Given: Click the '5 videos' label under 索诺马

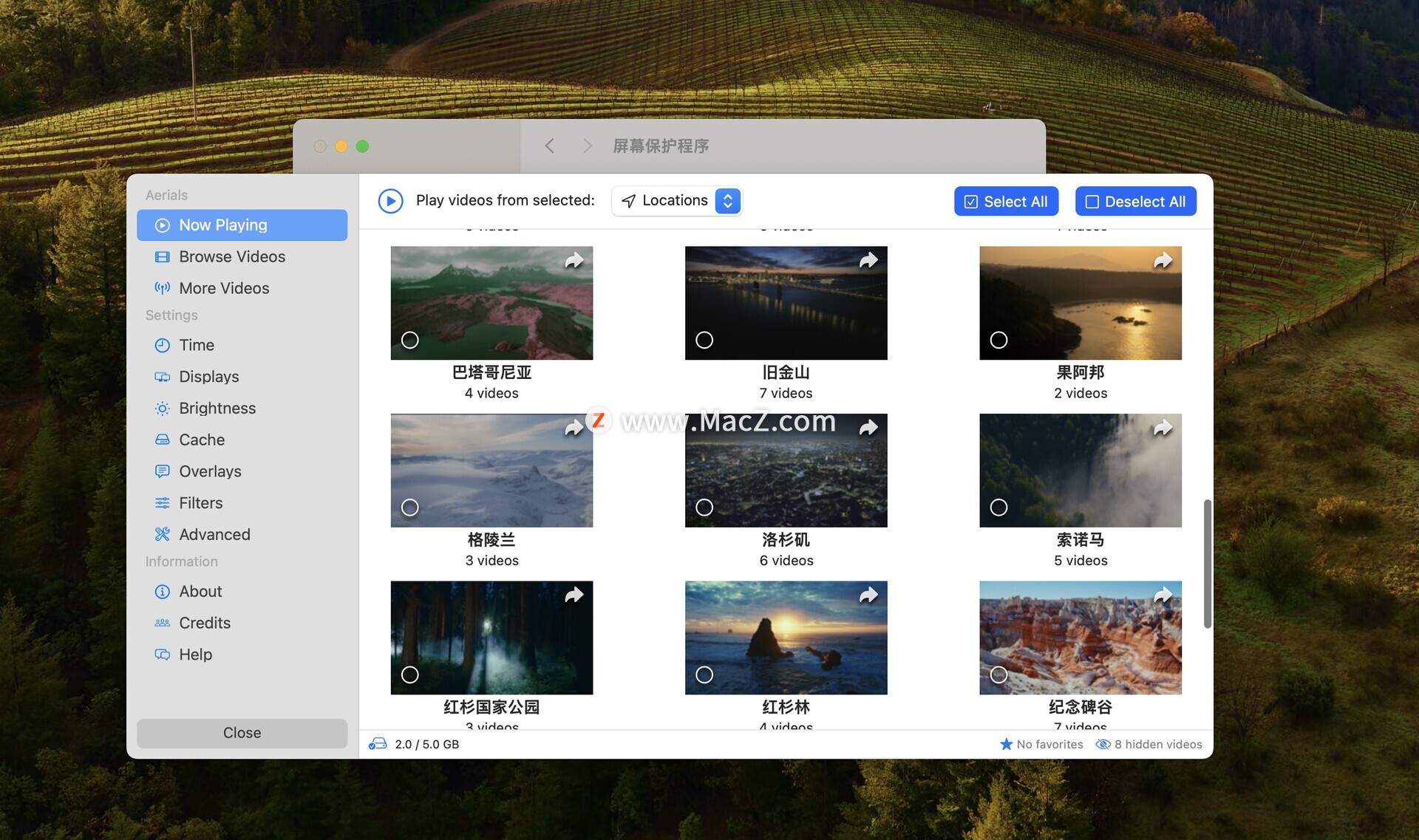Looking at the screenshot, I should (x=1081, y=561).
